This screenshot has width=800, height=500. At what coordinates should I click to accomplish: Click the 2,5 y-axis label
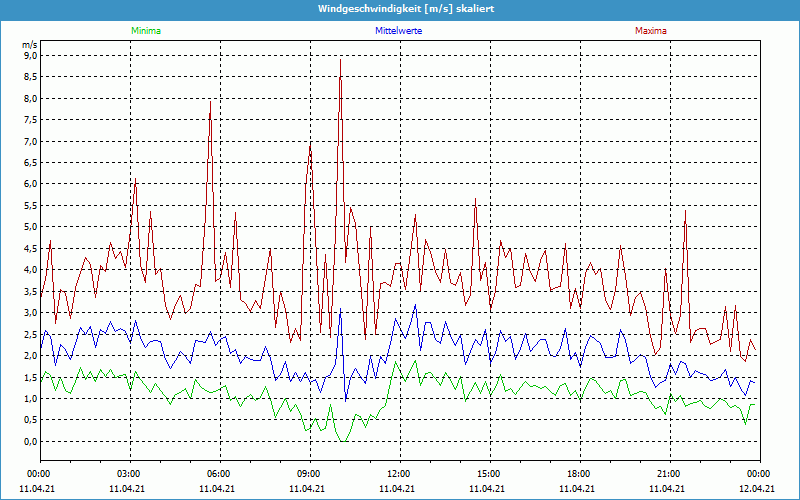[30, 334]
